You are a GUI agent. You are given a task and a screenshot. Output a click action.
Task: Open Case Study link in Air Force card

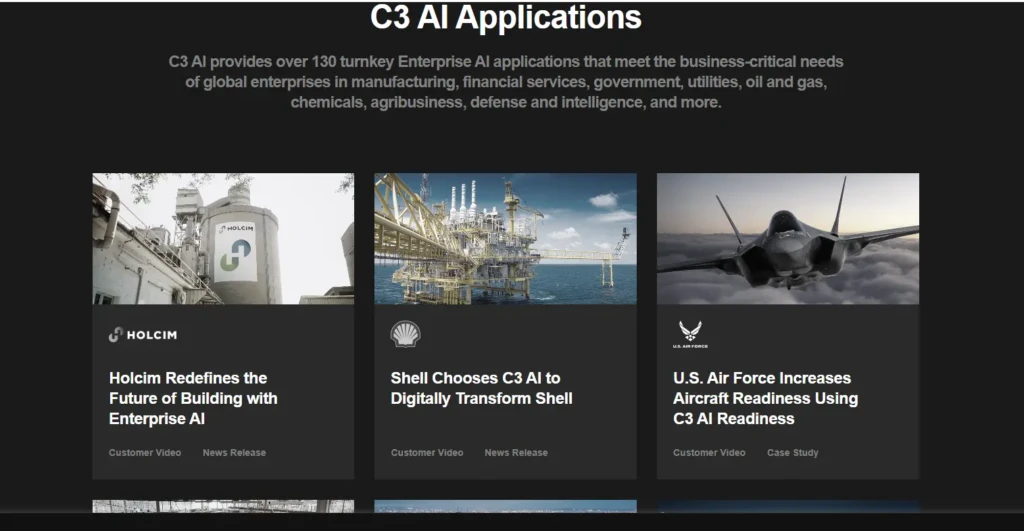coord(793,453)
